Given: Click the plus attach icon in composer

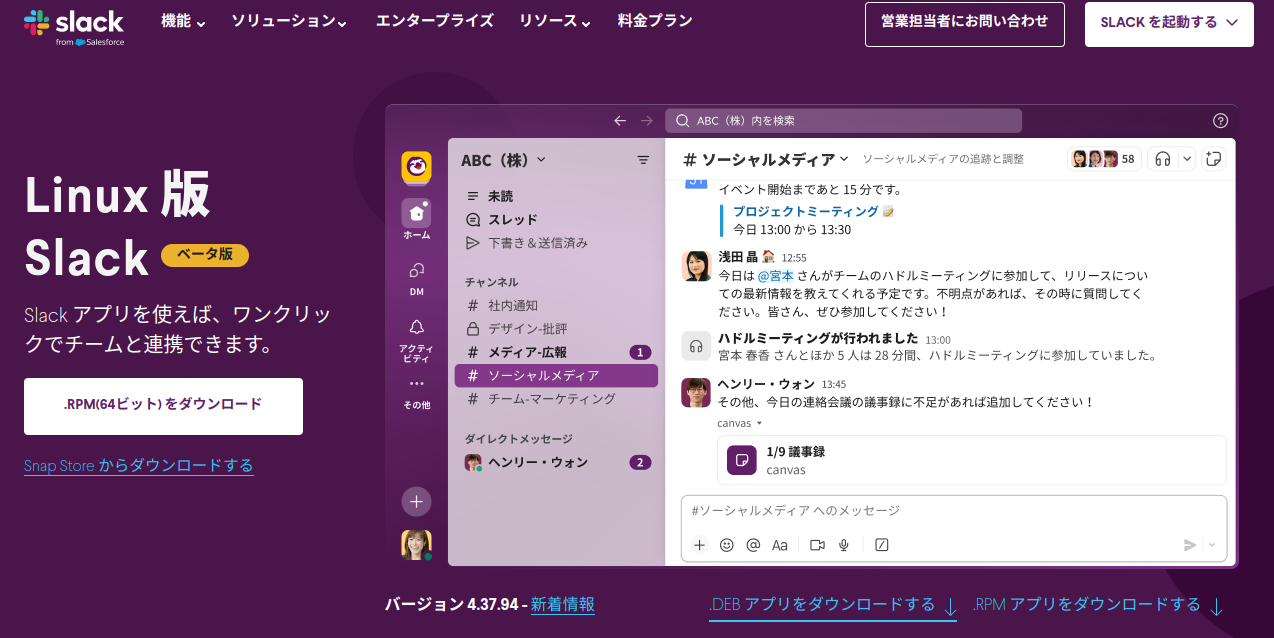Looking at the screenshot, I should point(699,545).
